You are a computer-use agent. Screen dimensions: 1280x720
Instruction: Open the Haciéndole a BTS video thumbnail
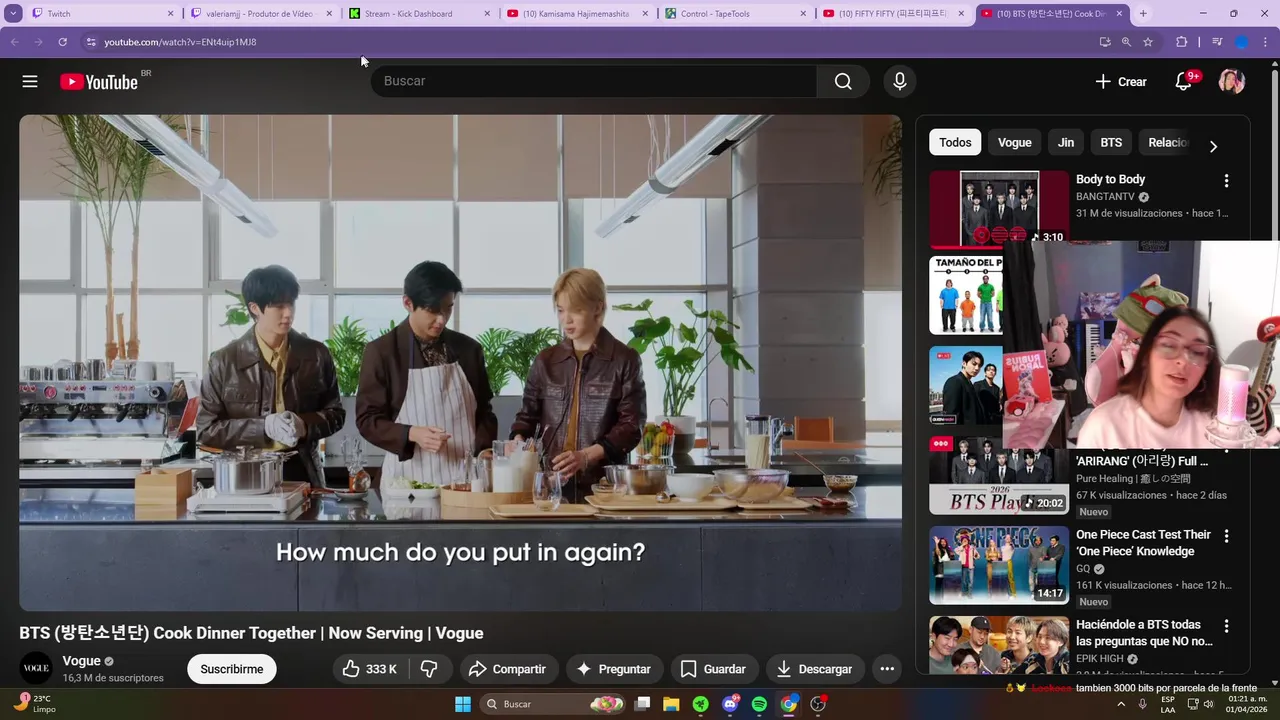click(999, 645)
